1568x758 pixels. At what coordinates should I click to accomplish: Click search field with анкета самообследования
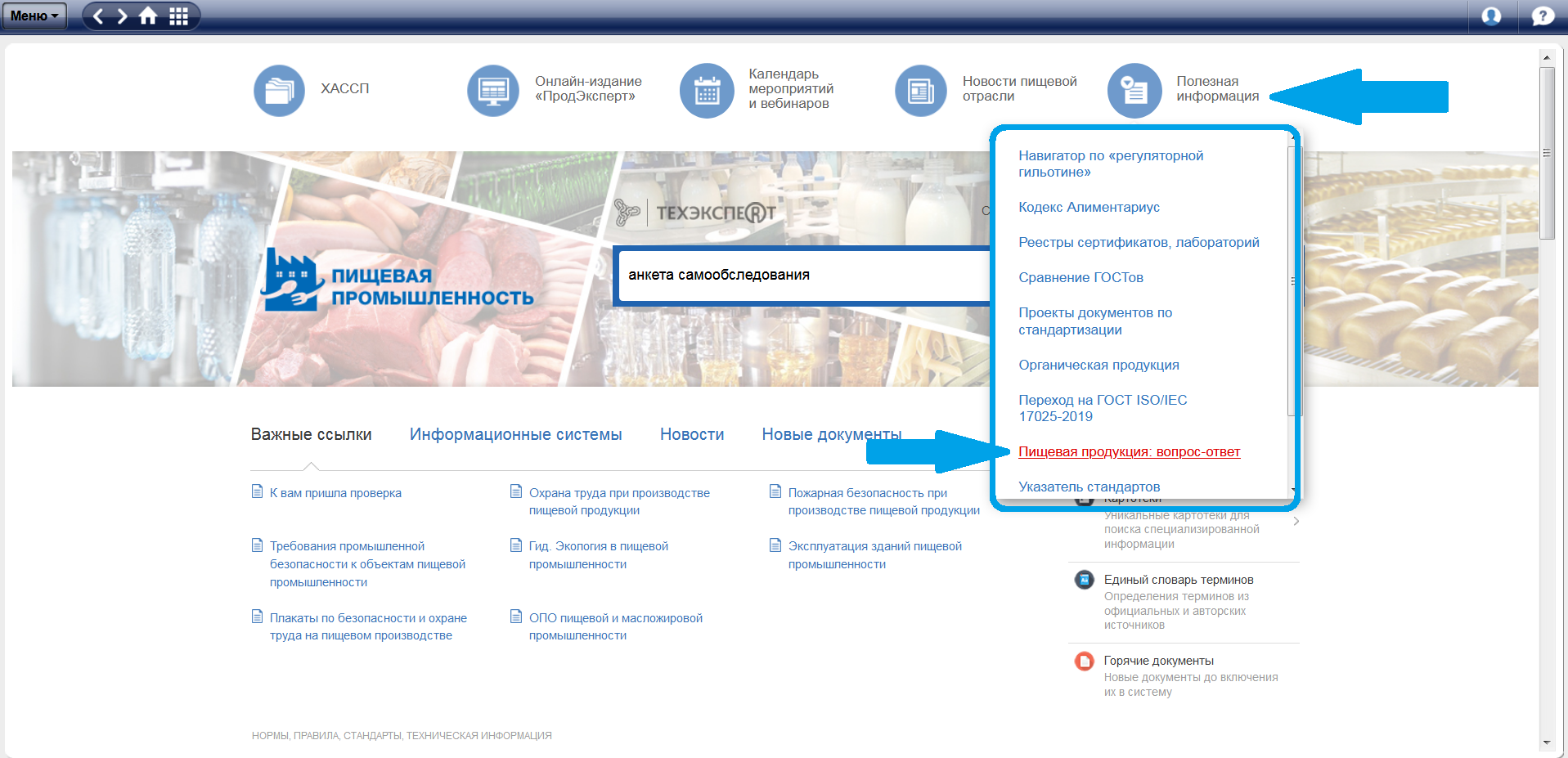point(806,276)
